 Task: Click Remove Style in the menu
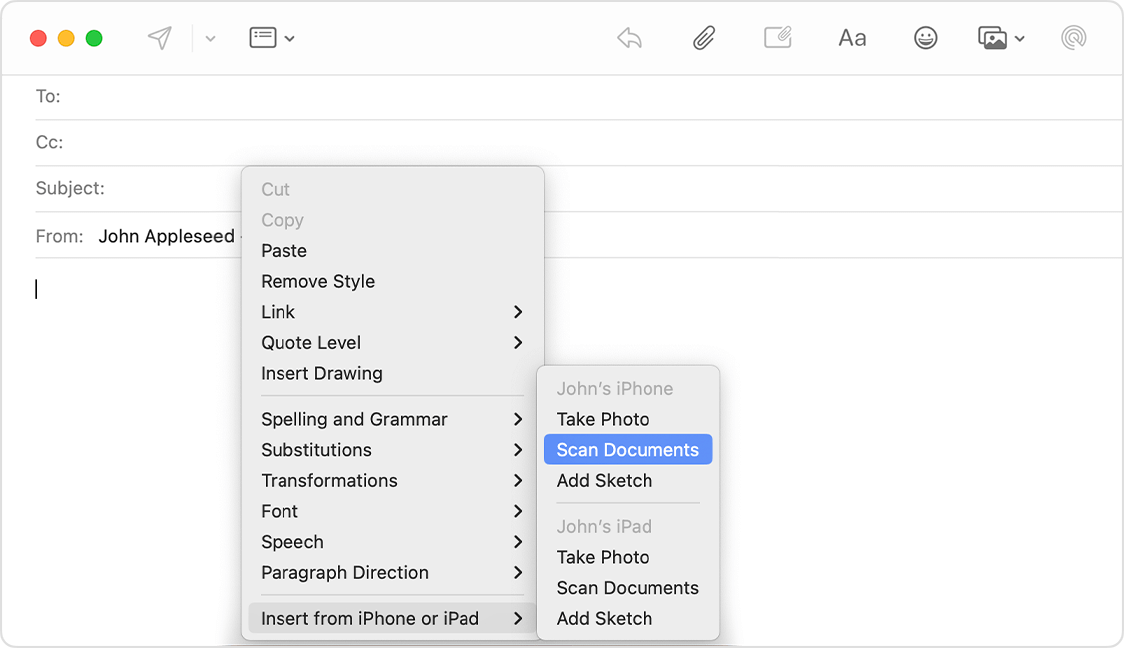pyautogui.click(x=318, y=281)
